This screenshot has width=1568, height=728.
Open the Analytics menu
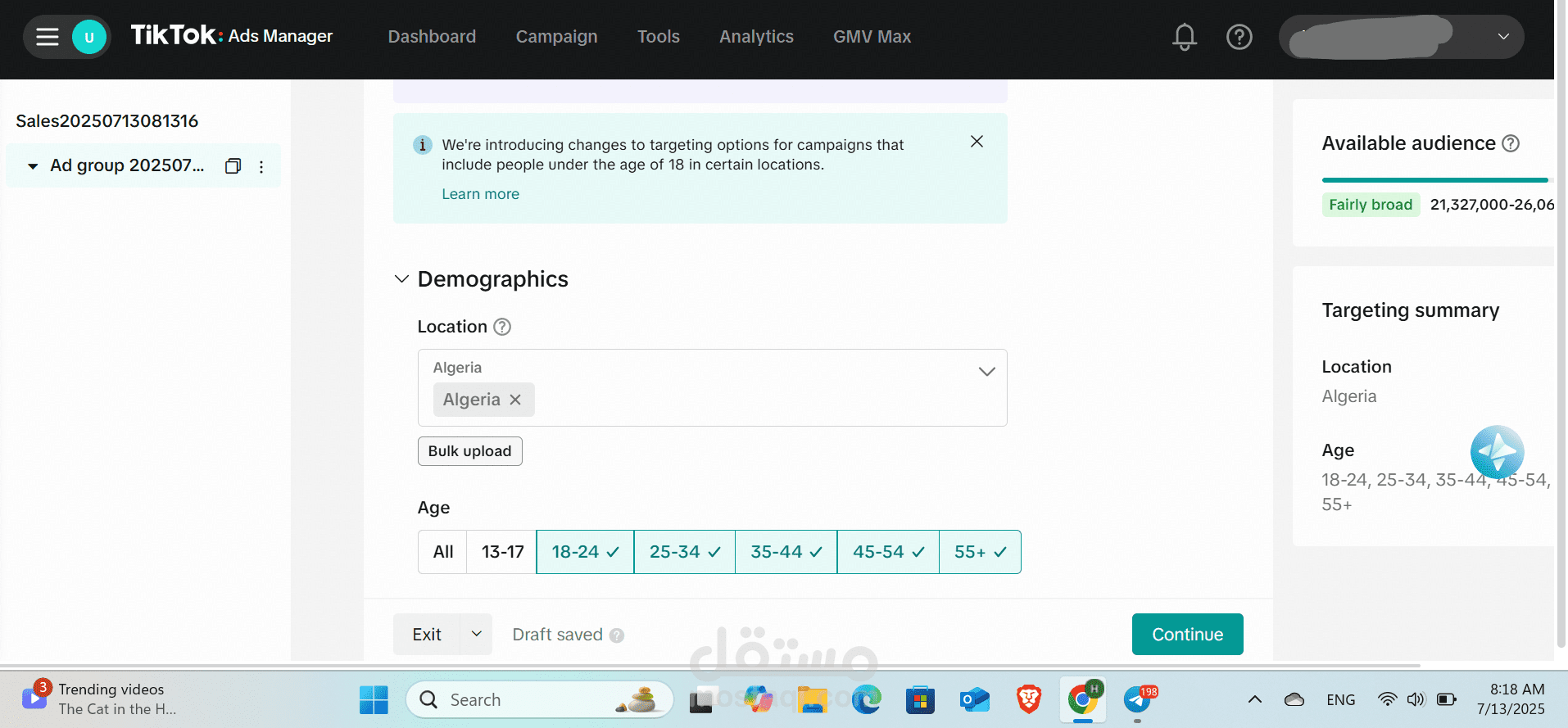[756, 37]
